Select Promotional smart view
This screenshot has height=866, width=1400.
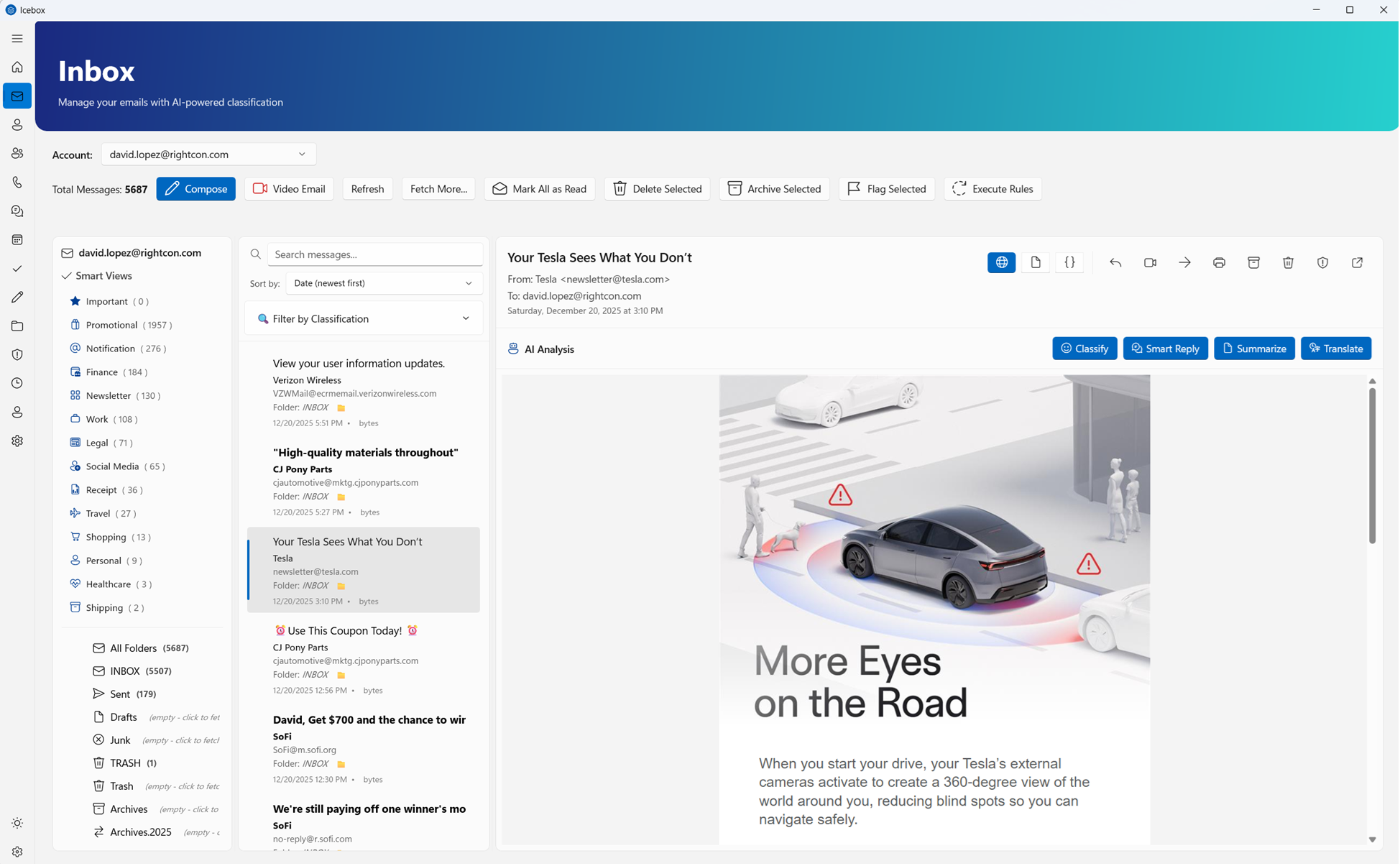point(111,326)
